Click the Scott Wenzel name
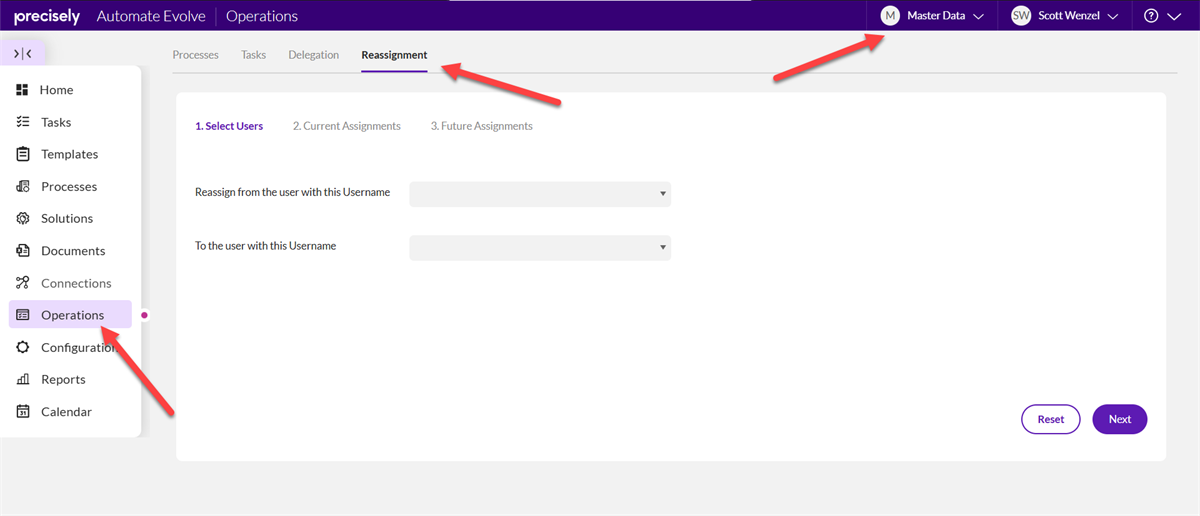The width and height of the screenshot is (1200, 516). point(1068,16)
